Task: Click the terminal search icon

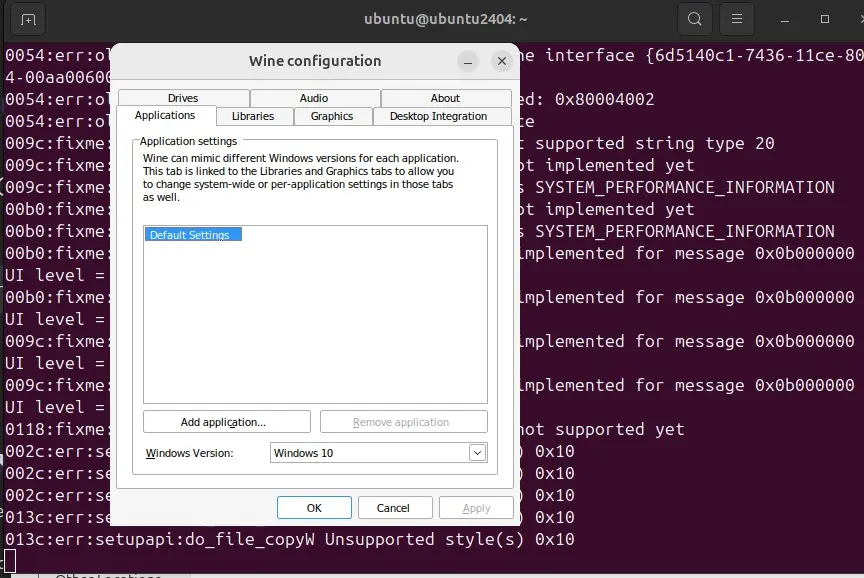Action: pos(694,19)
